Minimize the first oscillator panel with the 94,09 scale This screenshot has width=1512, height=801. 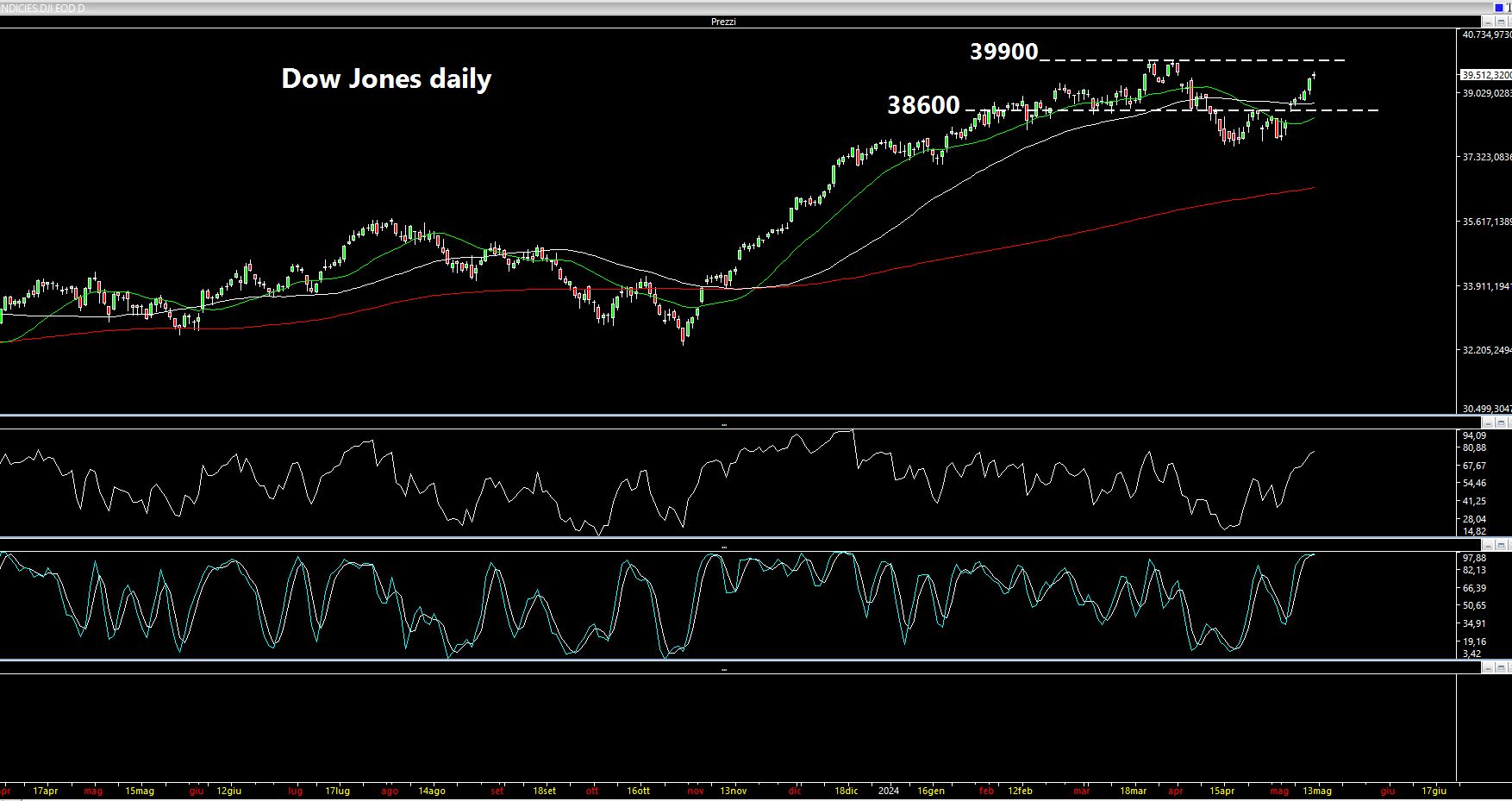pos(1488,423)
